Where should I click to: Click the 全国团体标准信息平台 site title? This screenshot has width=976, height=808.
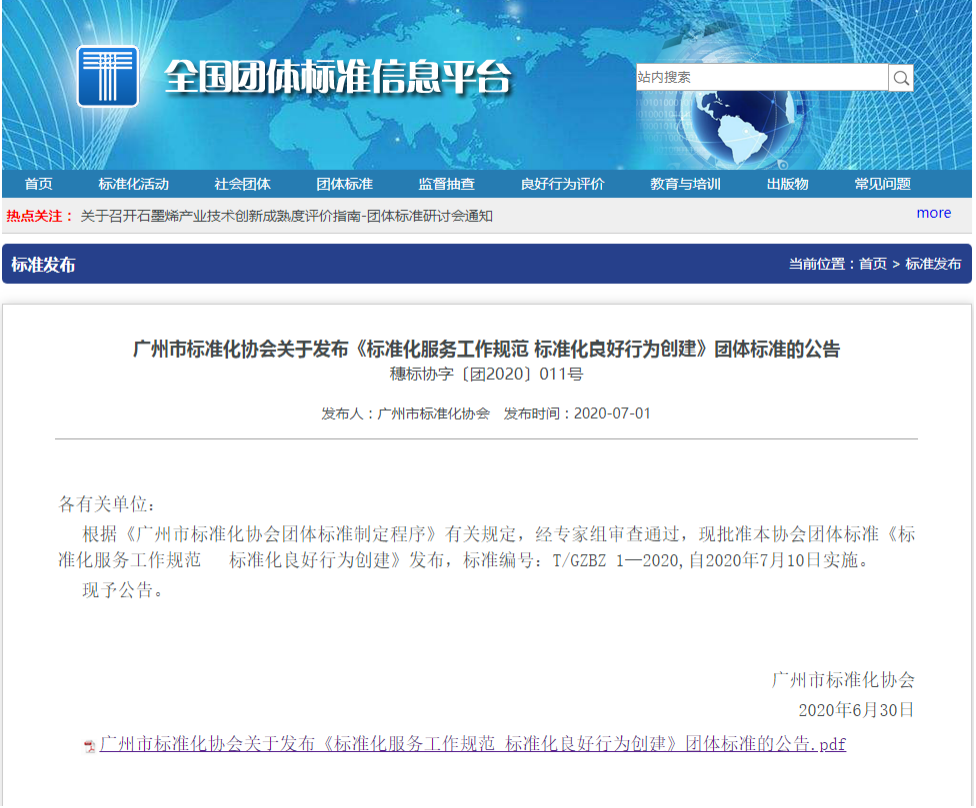(x=338, y=78)
